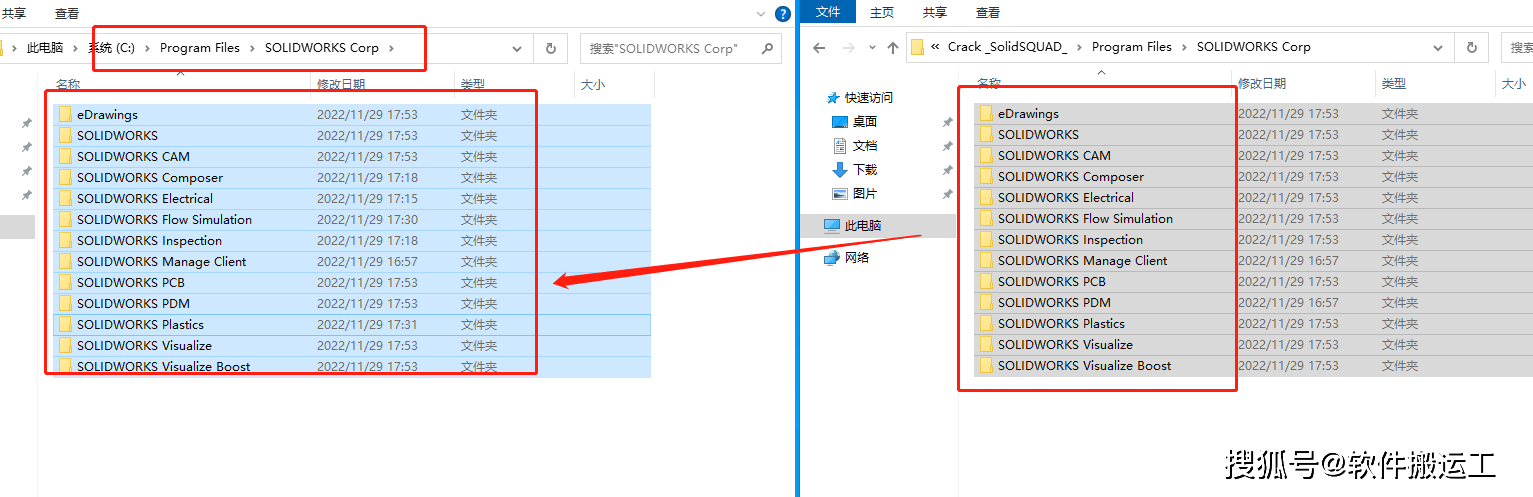1533x497 pixels.
Task: Open Quick Access (快速访问) in navigation pane
Action: click(868, 98)
